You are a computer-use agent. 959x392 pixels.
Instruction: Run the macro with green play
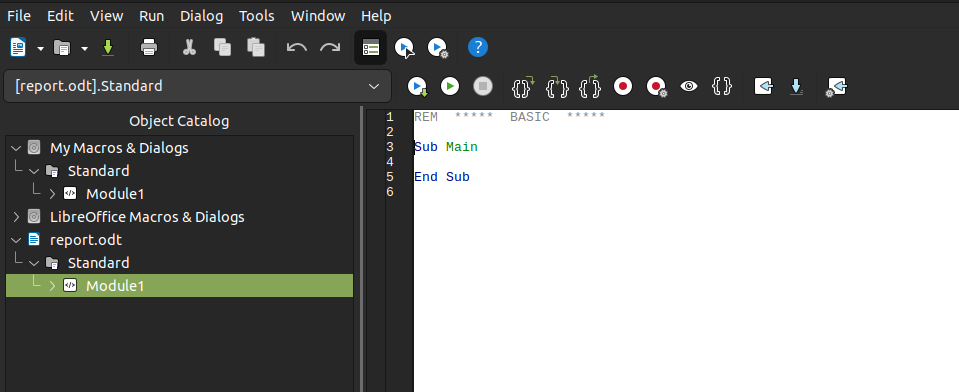pyautogui.click(x=450, y=86)
